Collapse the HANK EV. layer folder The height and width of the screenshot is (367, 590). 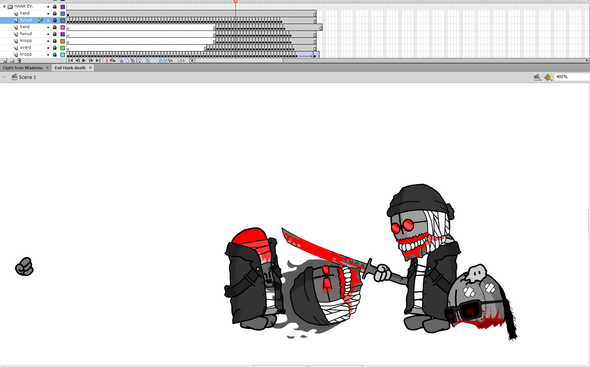coord(4,6)
